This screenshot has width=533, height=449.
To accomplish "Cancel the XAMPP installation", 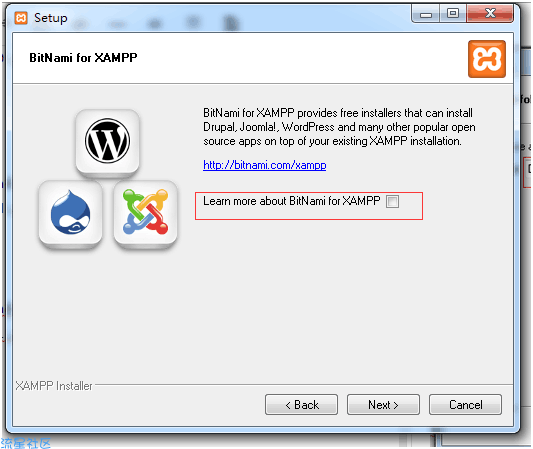I will click(465, 404).
